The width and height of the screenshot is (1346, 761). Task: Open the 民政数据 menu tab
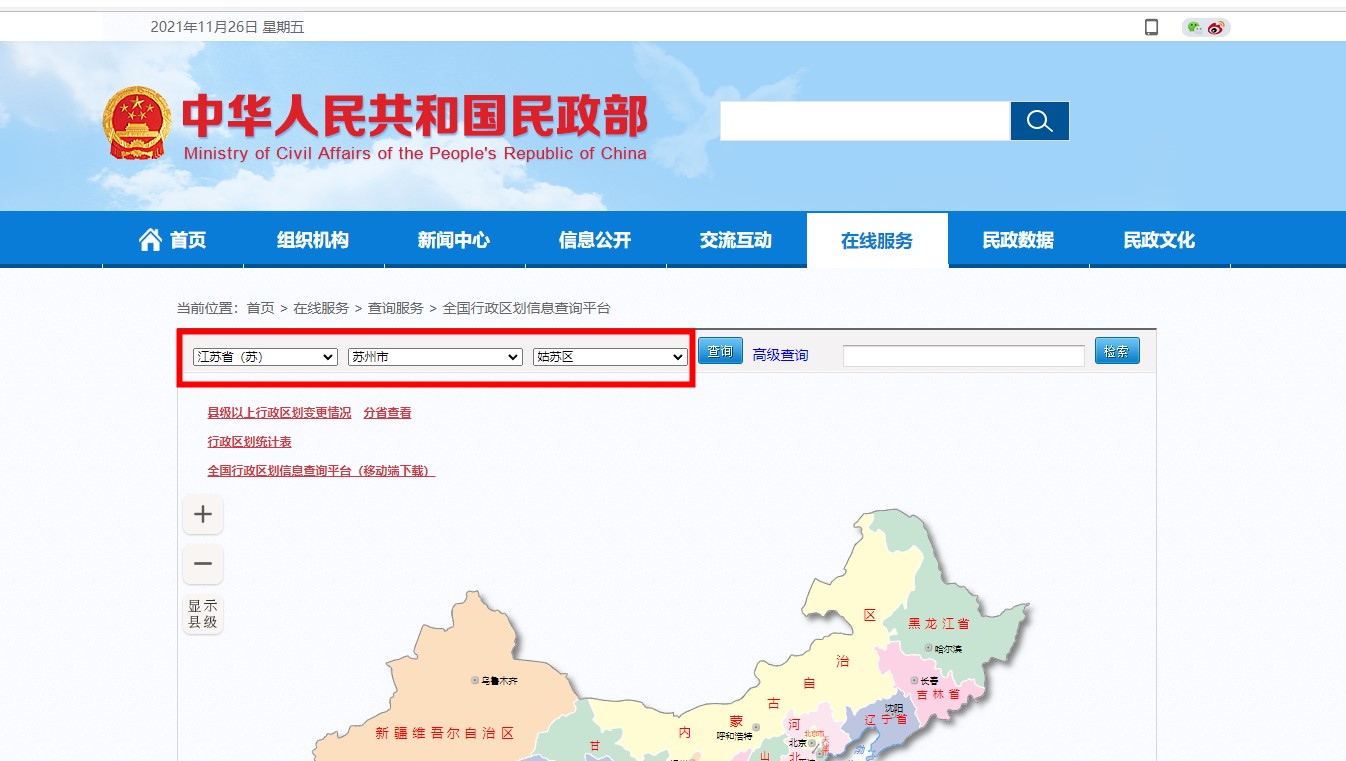coord(1018,240)
